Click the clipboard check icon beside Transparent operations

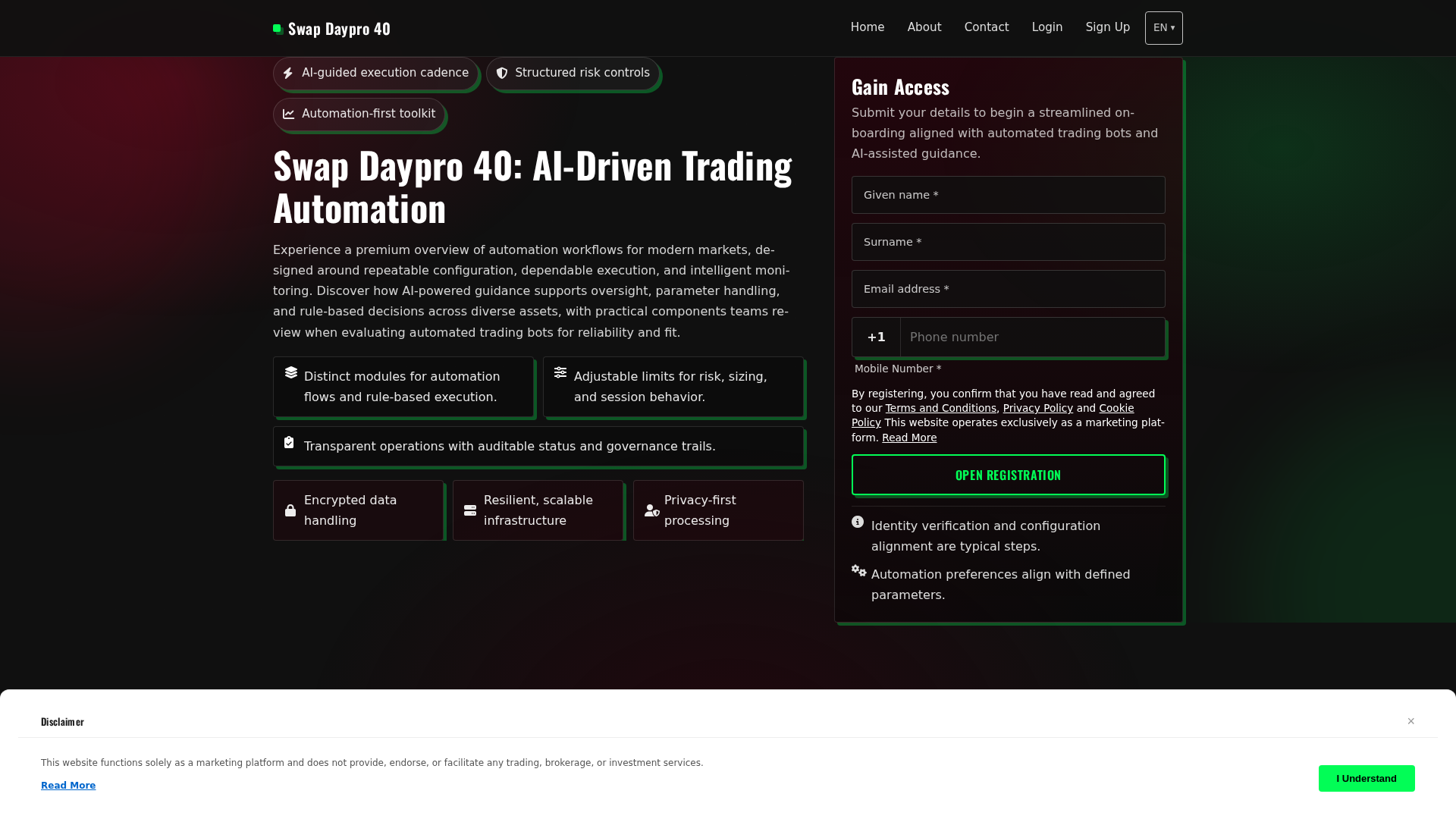click(x=289, y=442)
